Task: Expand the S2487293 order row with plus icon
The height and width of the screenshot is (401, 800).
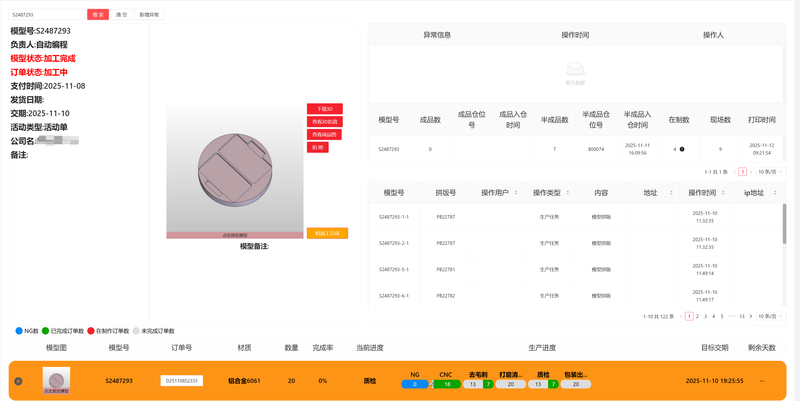Action: tap(18, 381)
